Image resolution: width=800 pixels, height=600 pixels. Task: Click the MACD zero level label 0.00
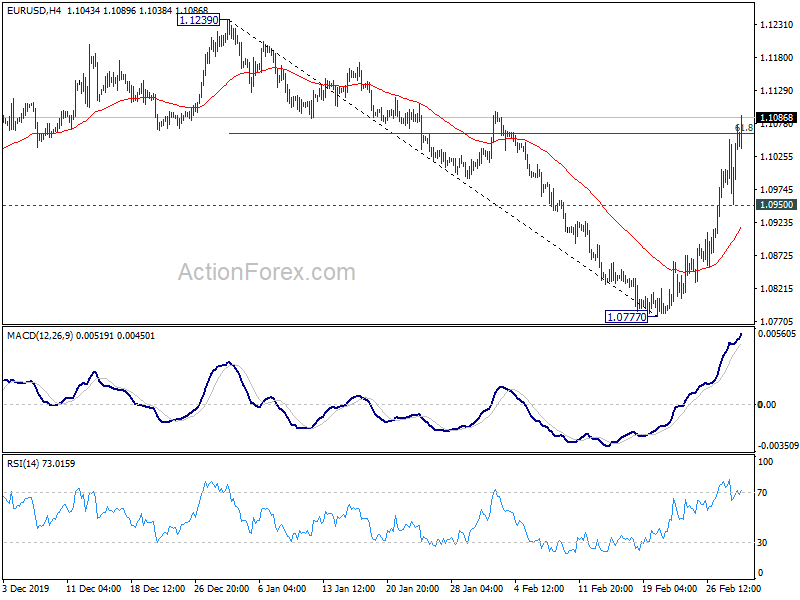[x=767, y=405]
